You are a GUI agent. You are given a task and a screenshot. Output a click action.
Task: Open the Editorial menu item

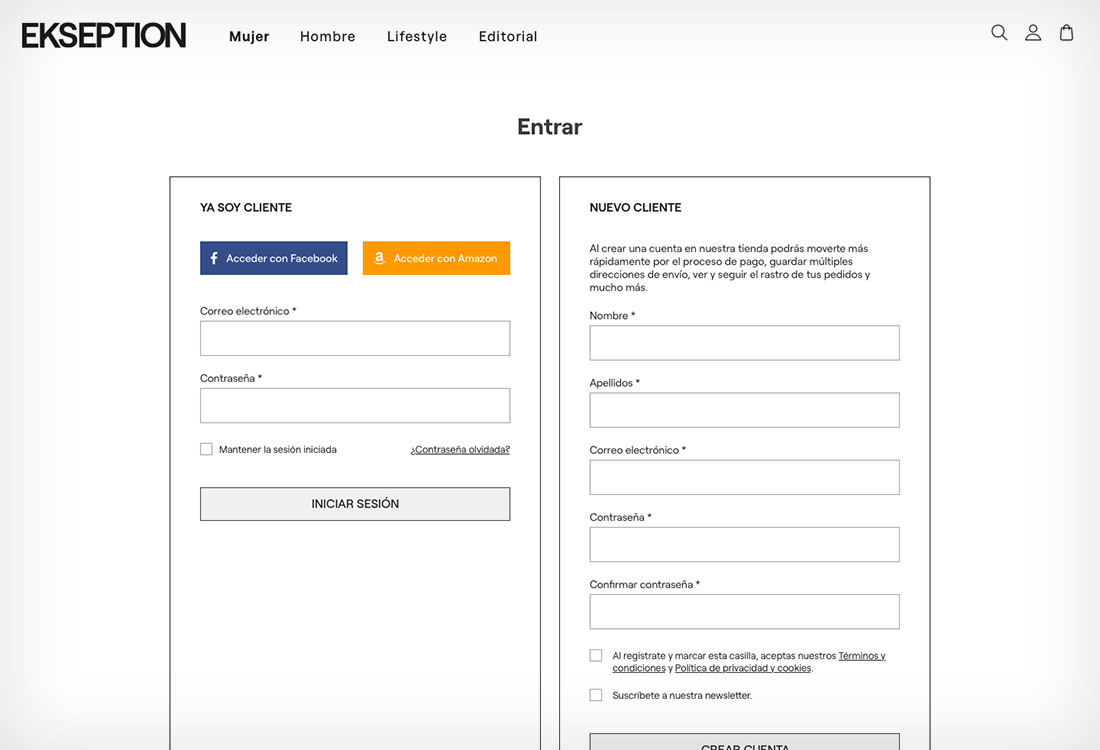[508, 37]
